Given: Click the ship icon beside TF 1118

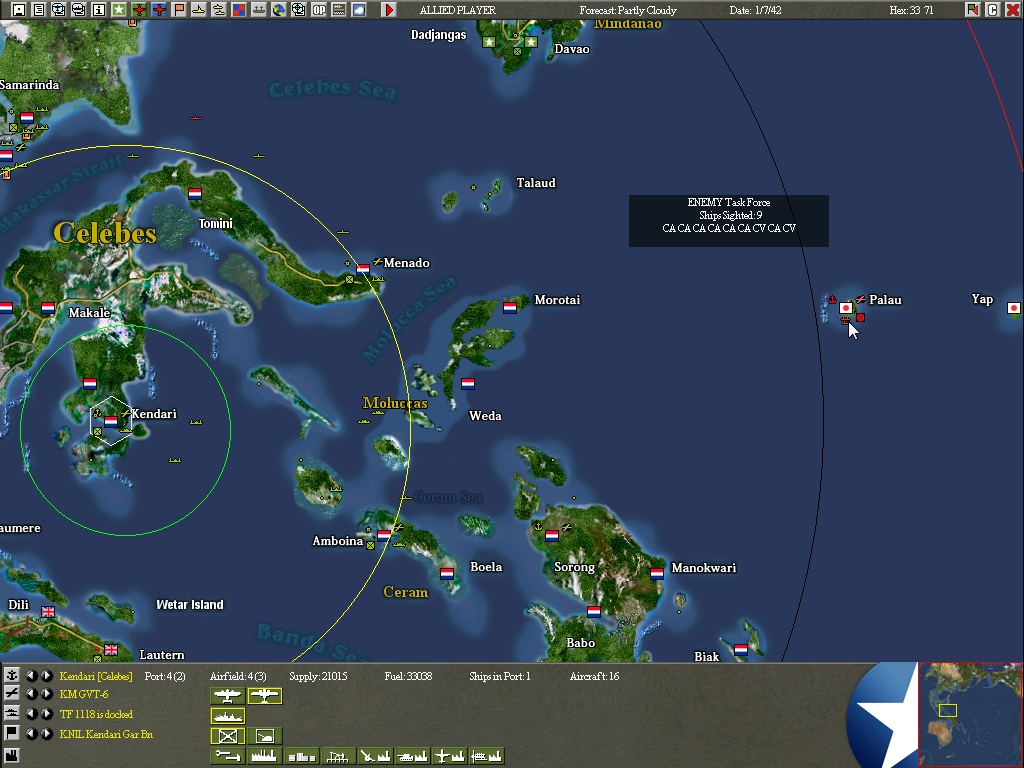Looking at the screenshot, I should [11, 714].
